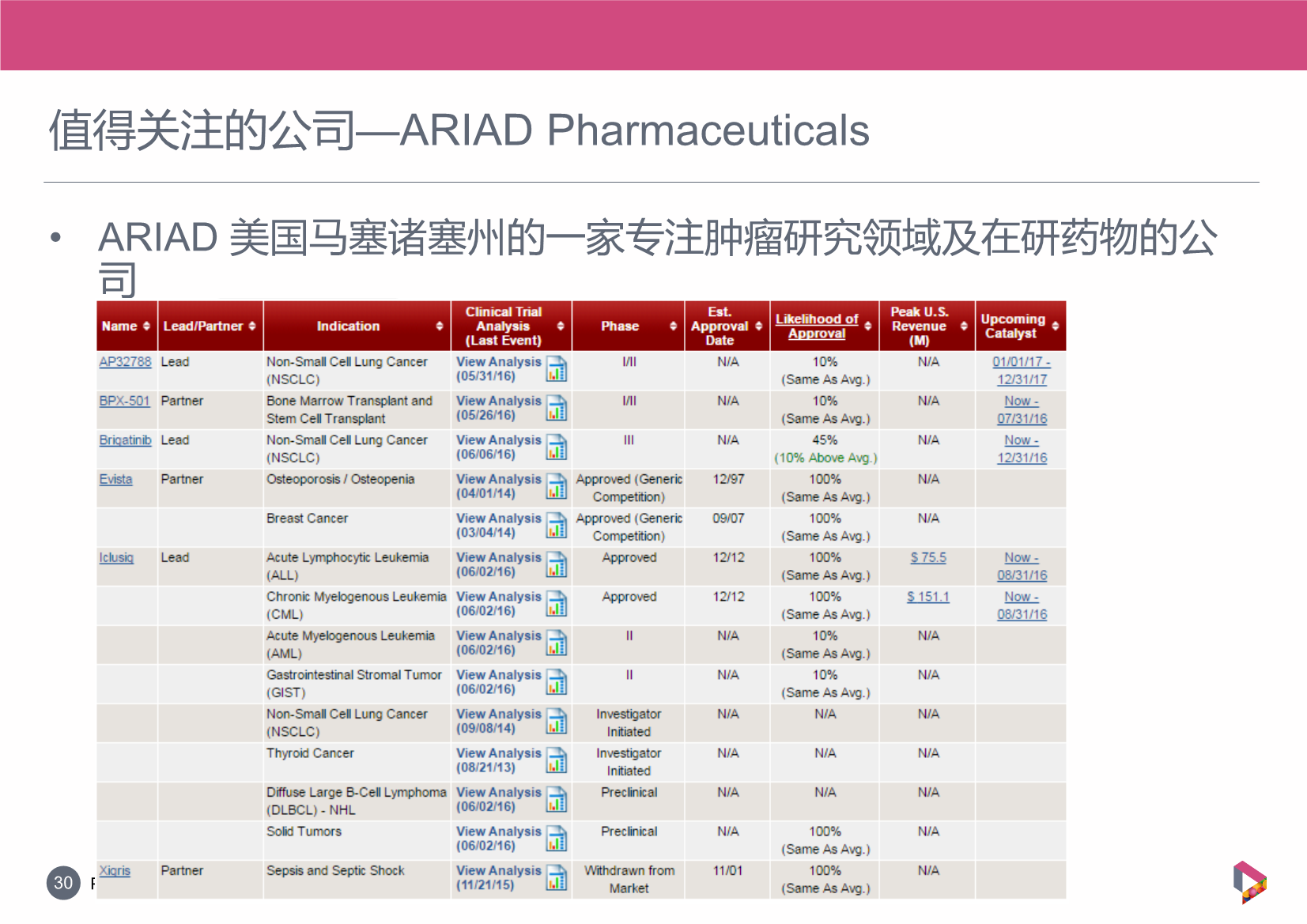Open View Analysis (08/21/13) link
Screen dimensions: 1307x924
click(499, 760)
